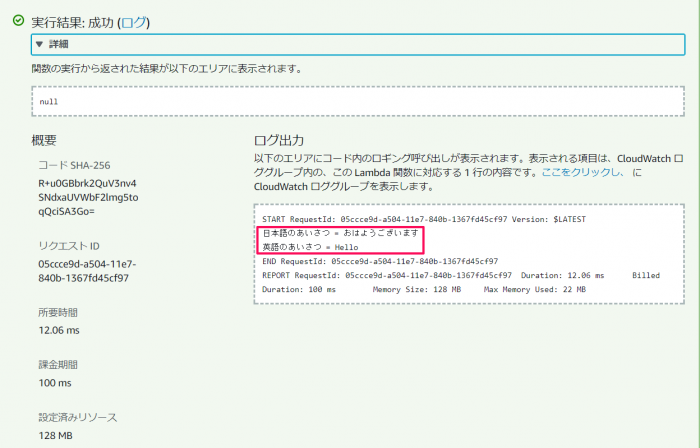
Task: Click the Max Memory Used: 22 MB text
Action: tap(534, 290)
